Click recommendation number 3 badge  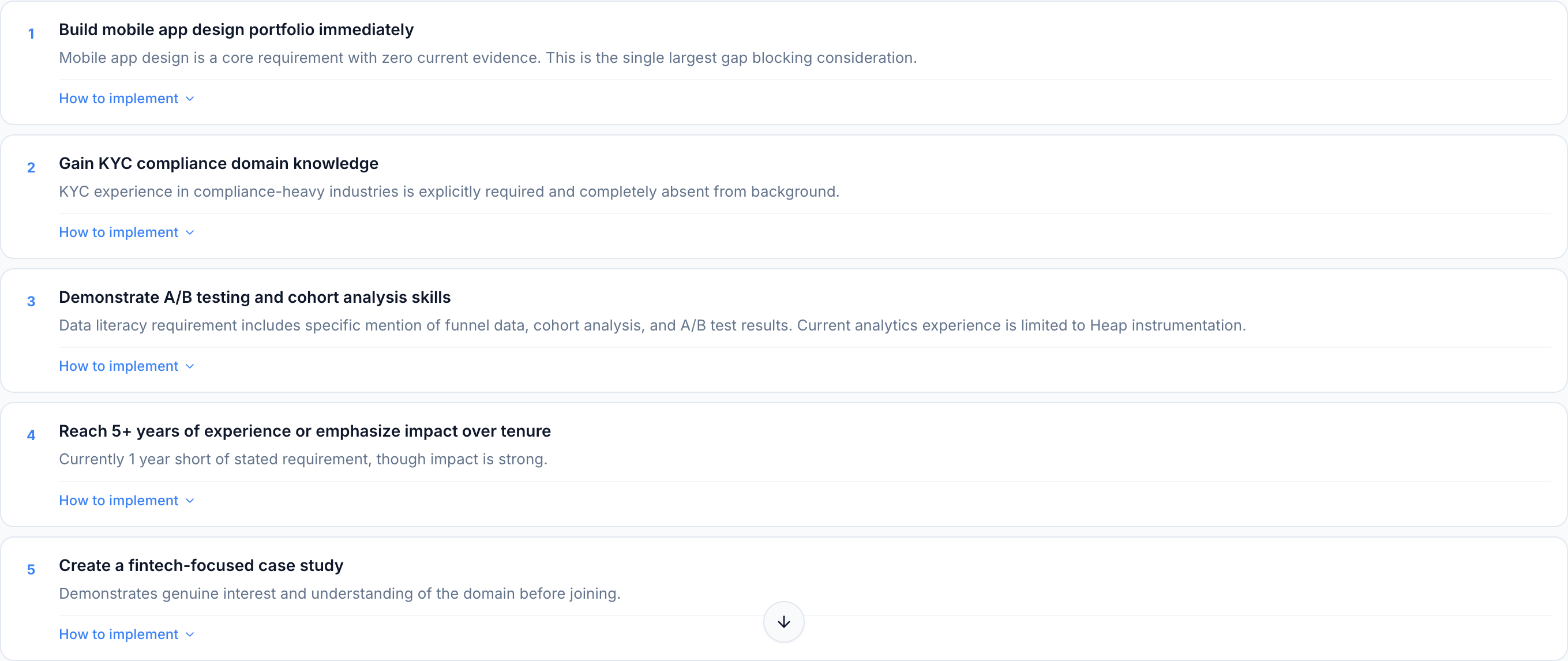pos(31,302)
